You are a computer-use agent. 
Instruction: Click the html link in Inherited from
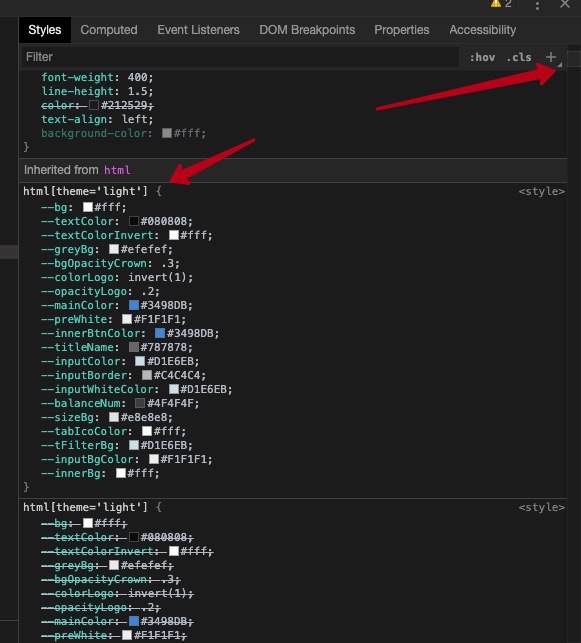[x=117, y=170]
